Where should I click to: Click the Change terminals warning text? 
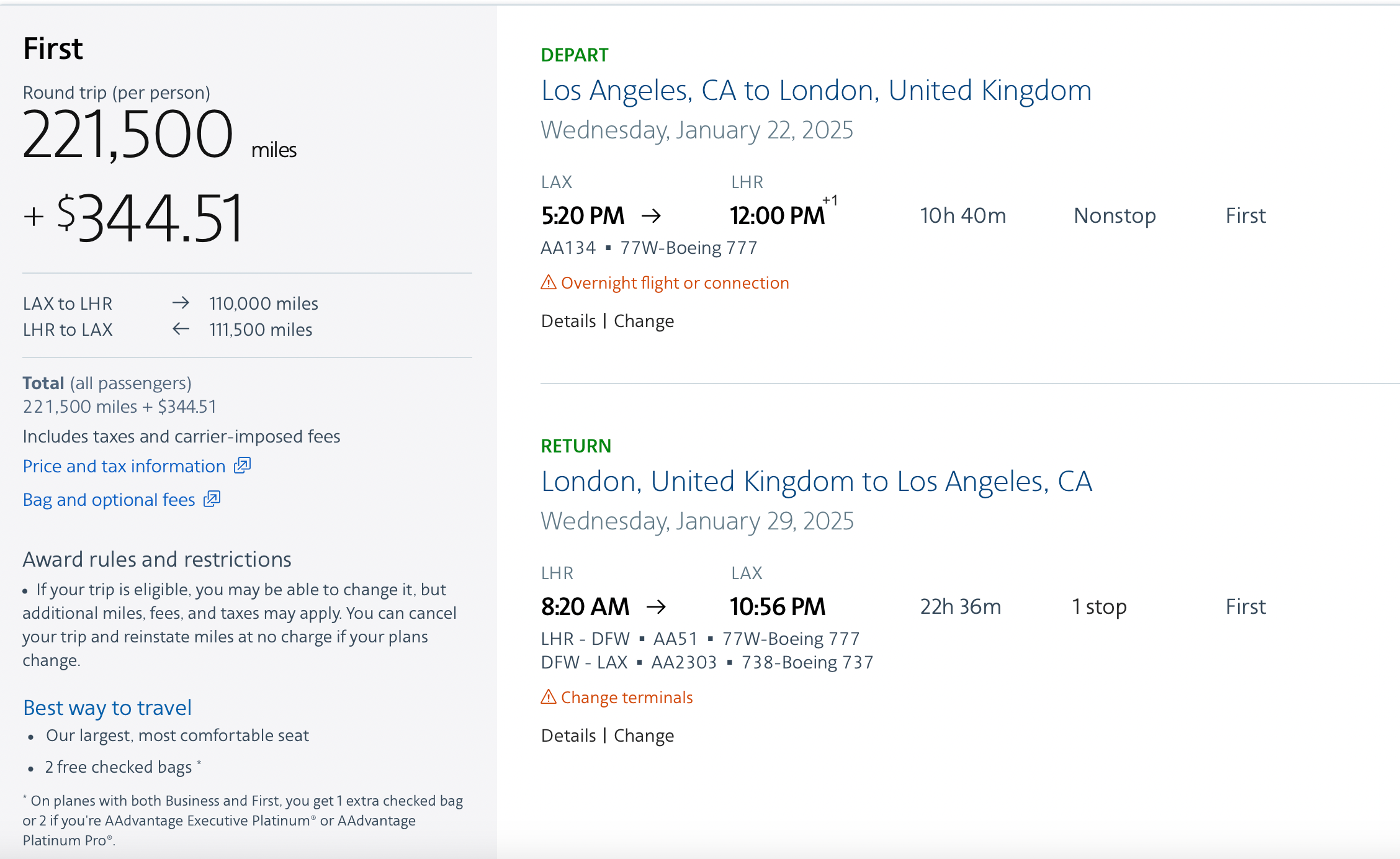pos(627,698)
